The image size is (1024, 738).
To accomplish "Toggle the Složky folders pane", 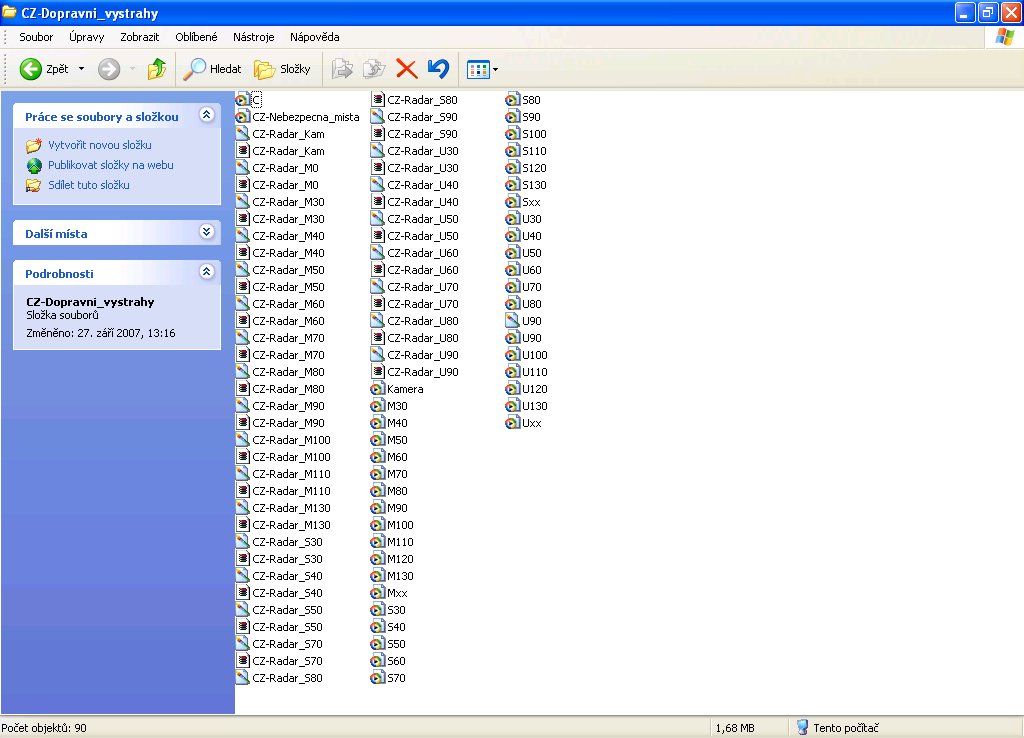I will pyautogui.click(x=282, y=69).
